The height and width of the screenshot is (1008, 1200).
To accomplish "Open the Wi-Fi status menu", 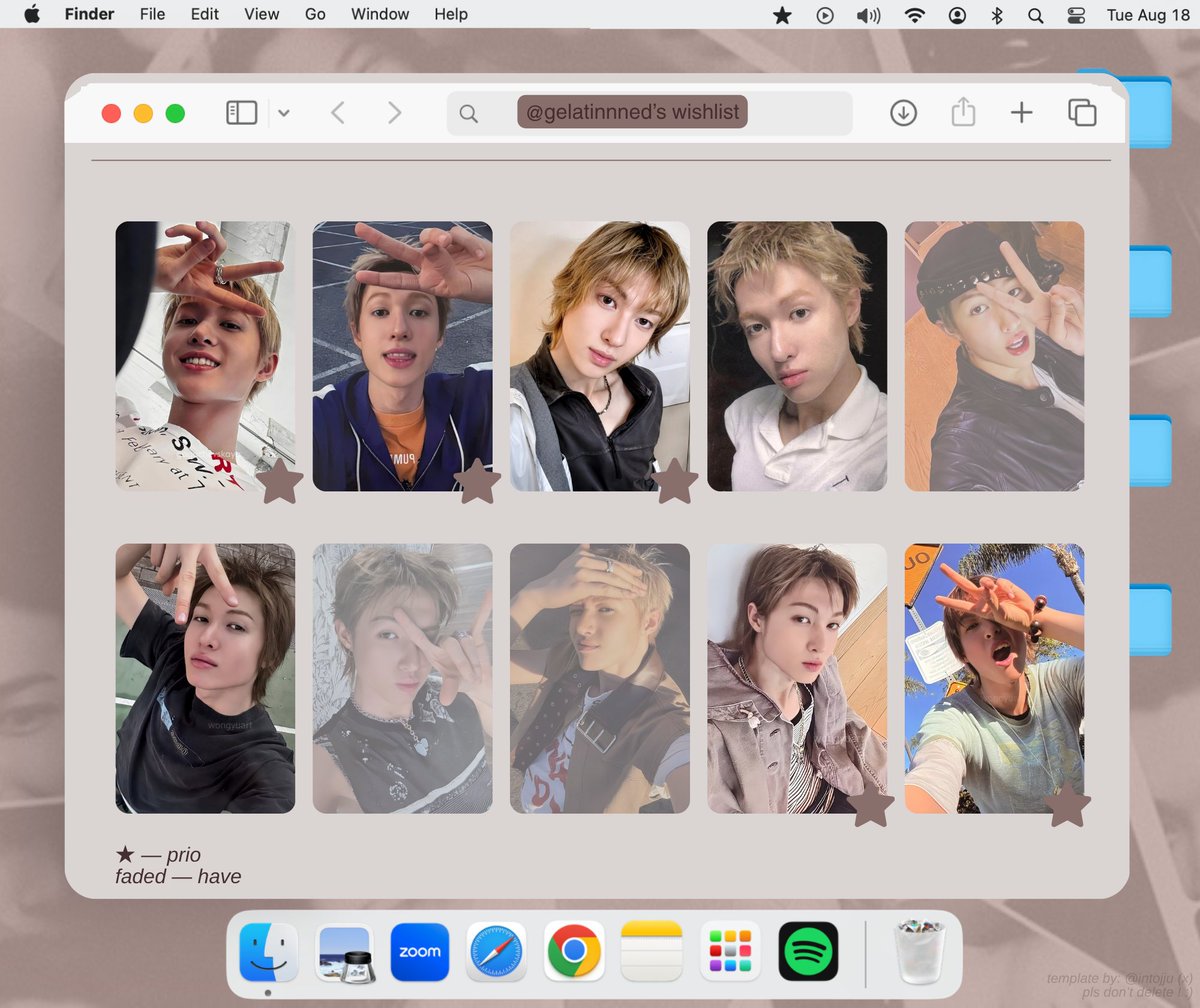I will coord(914,15).
